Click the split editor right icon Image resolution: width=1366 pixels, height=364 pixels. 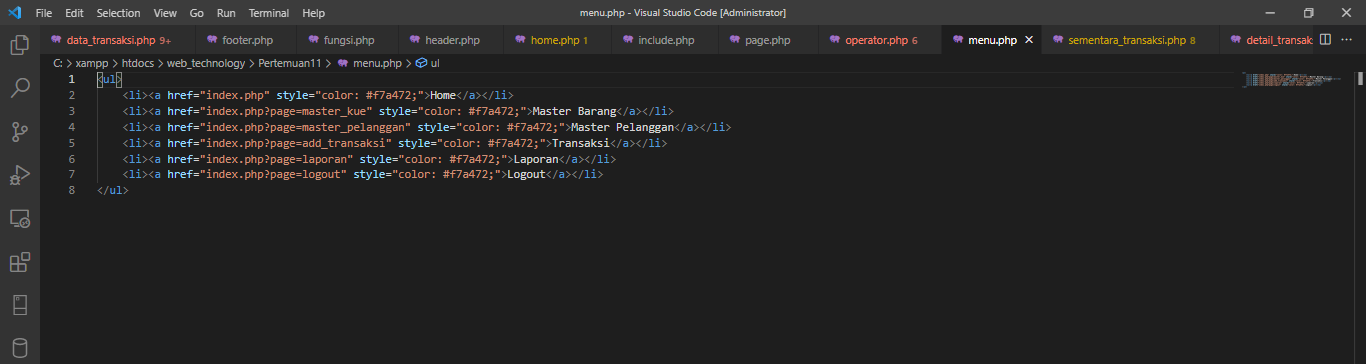(1325, 40)
